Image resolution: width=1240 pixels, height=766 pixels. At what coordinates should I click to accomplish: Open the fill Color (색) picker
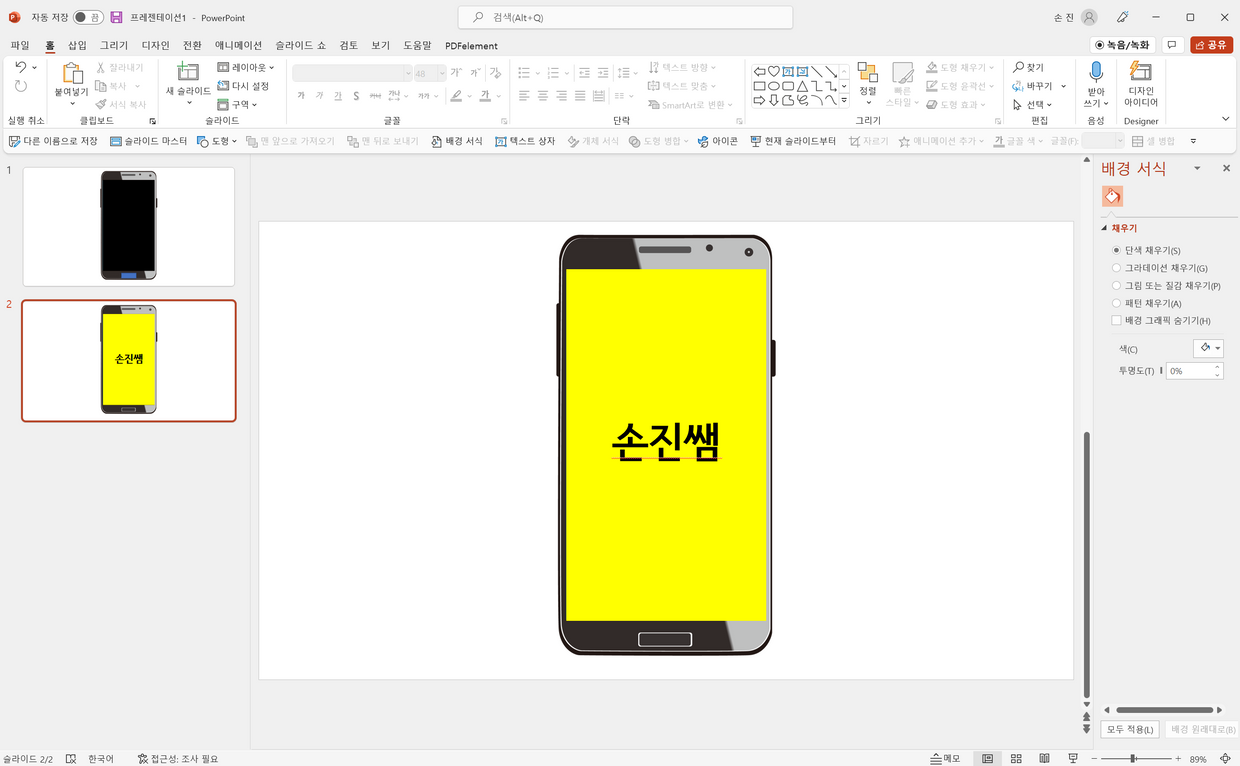click(x=1208, y=348)
